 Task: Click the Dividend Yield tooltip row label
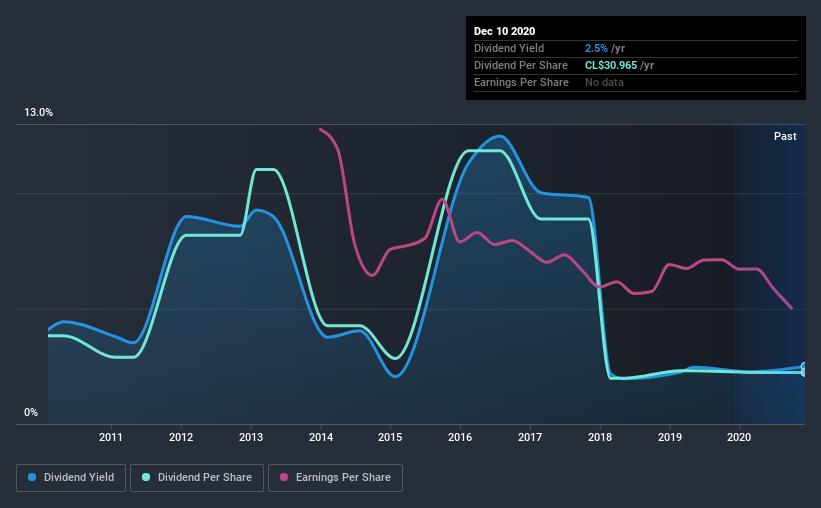point(509,48)
